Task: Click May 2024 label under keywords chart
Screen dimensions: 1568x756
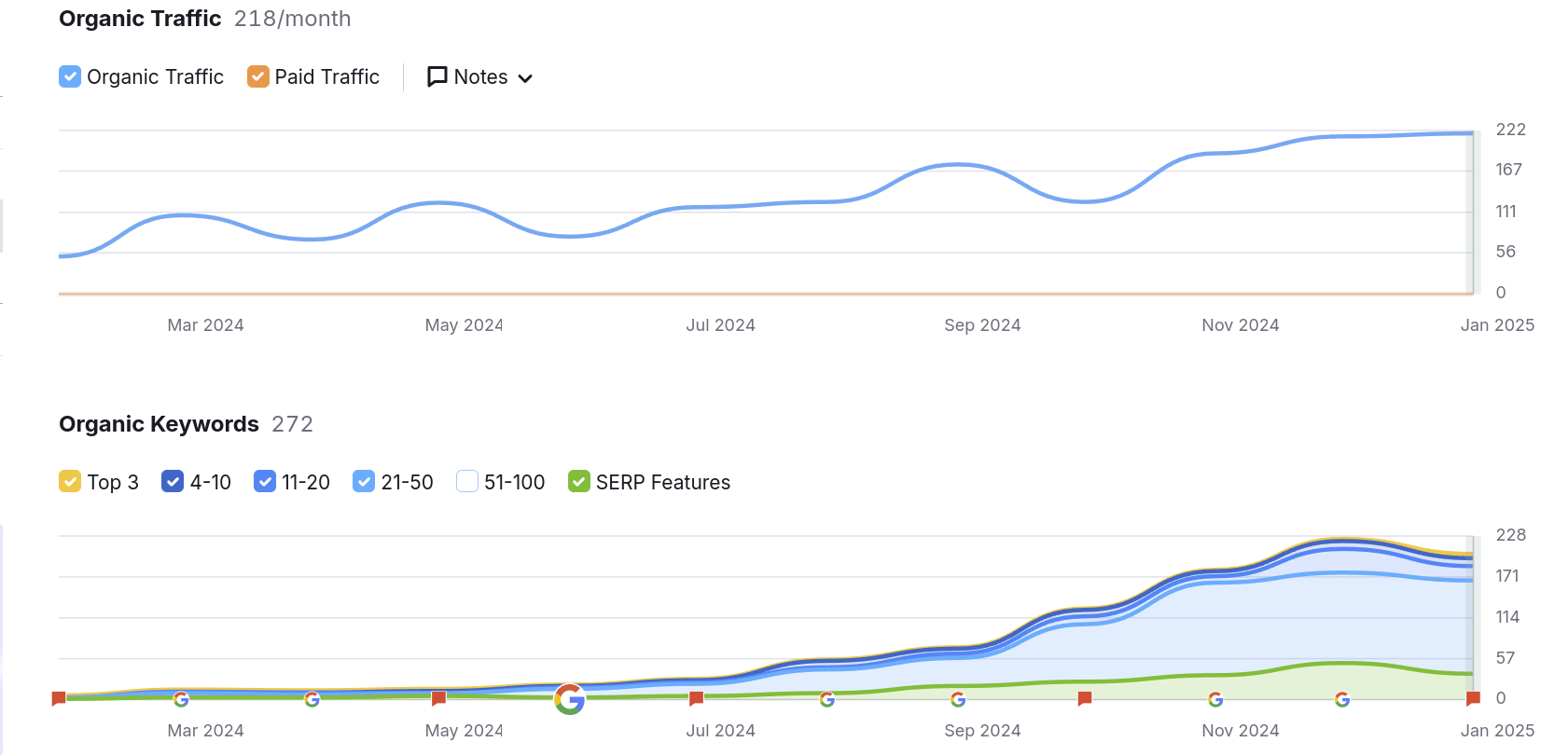Action: pos(464,731)
